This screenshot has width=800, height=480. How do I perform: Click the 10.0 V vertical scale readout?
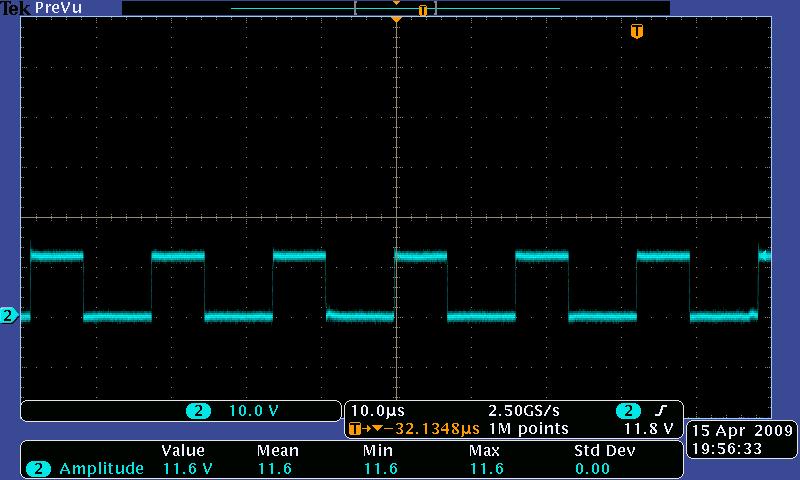tap(254, 411)
